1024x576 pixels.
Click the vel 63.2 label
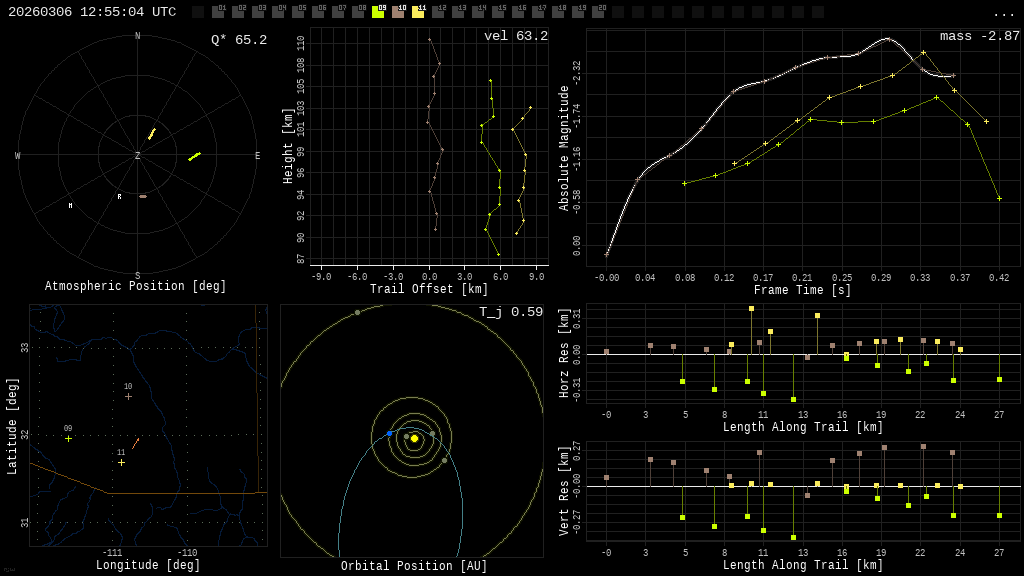[x=516, y=36]
